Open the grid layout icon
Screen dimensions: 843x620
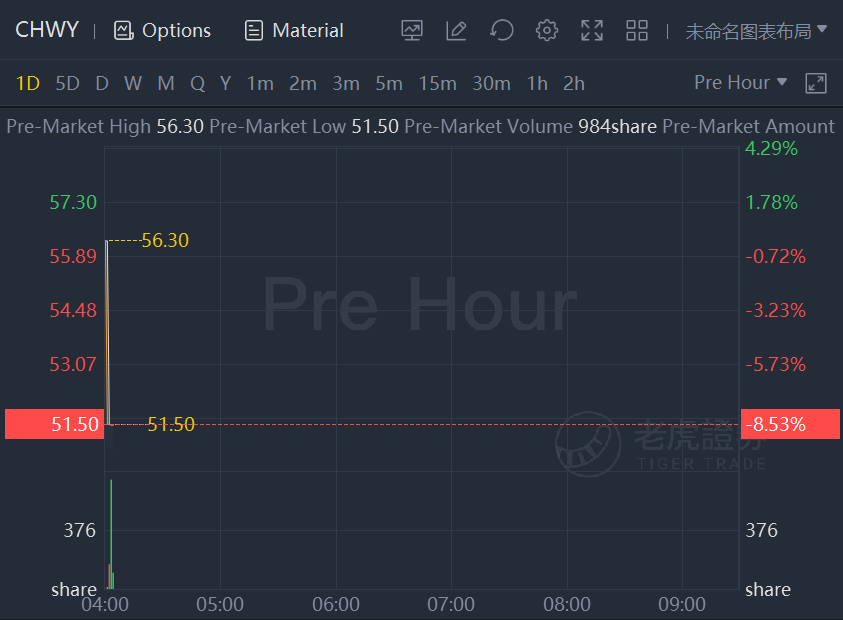637,30
